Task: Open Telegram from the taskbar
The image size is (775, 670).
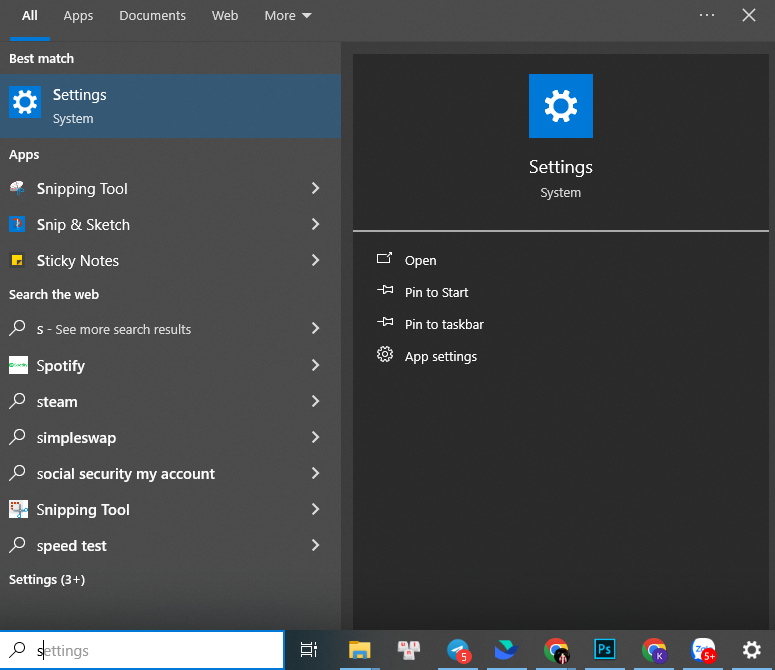Action: (458, 650)
